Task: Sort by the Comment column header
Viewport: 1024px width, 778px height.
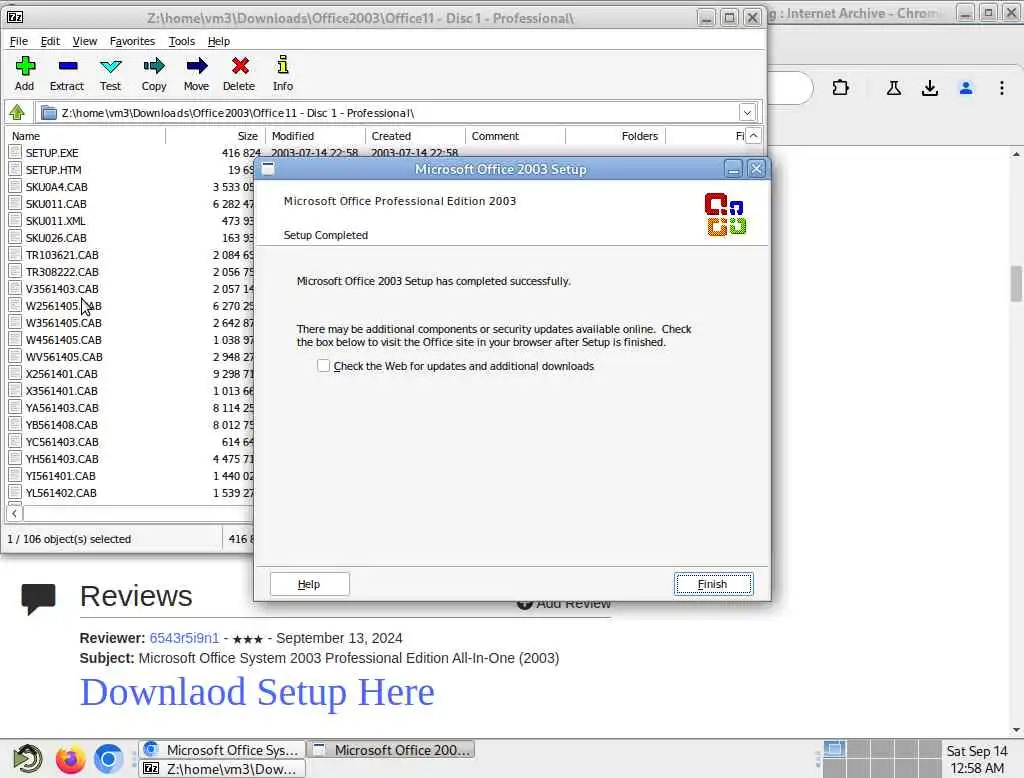Action: [x=515, y=136]
